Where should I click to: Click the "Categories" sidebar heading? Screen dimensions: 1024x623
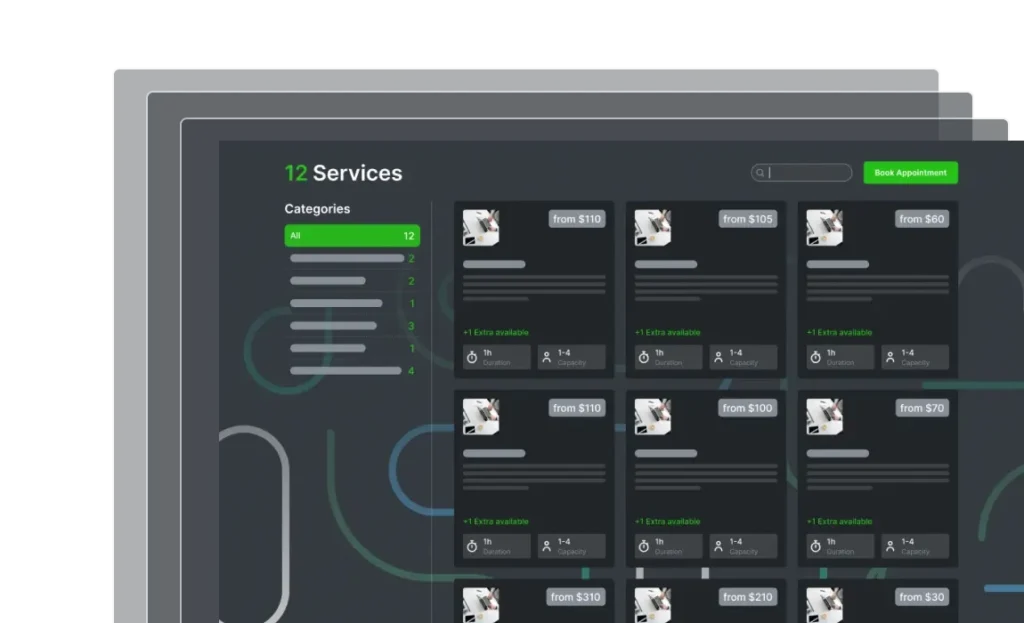click(317, 209)
